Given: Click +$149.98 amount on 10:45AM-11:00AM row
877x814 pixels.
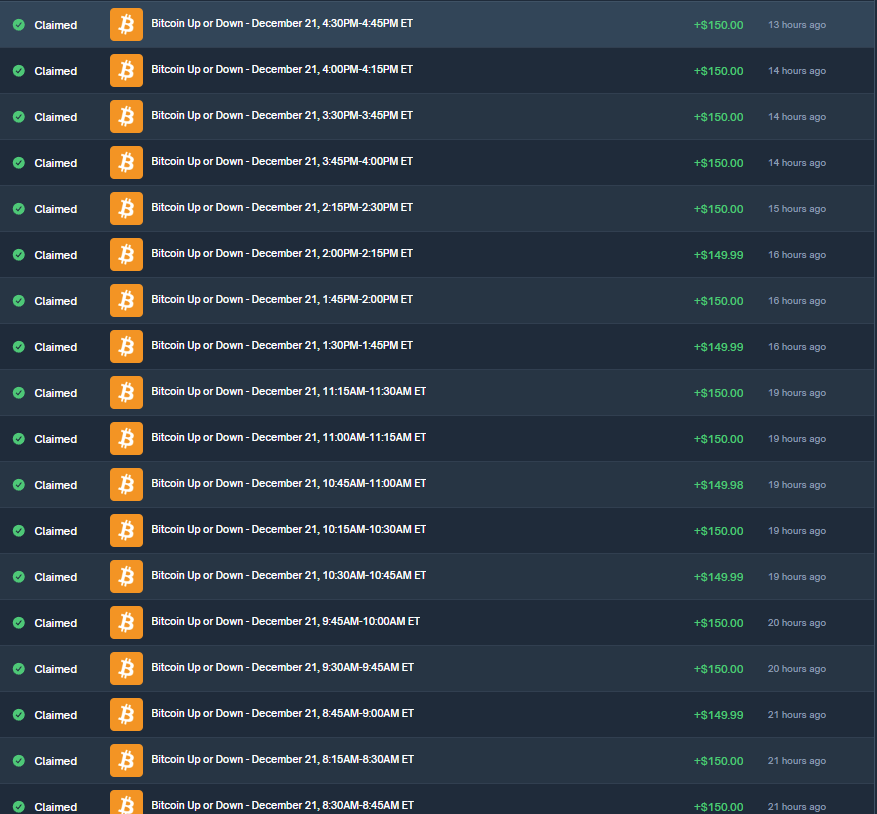Looking at the screenshot, I should click(x=719, y=484).
